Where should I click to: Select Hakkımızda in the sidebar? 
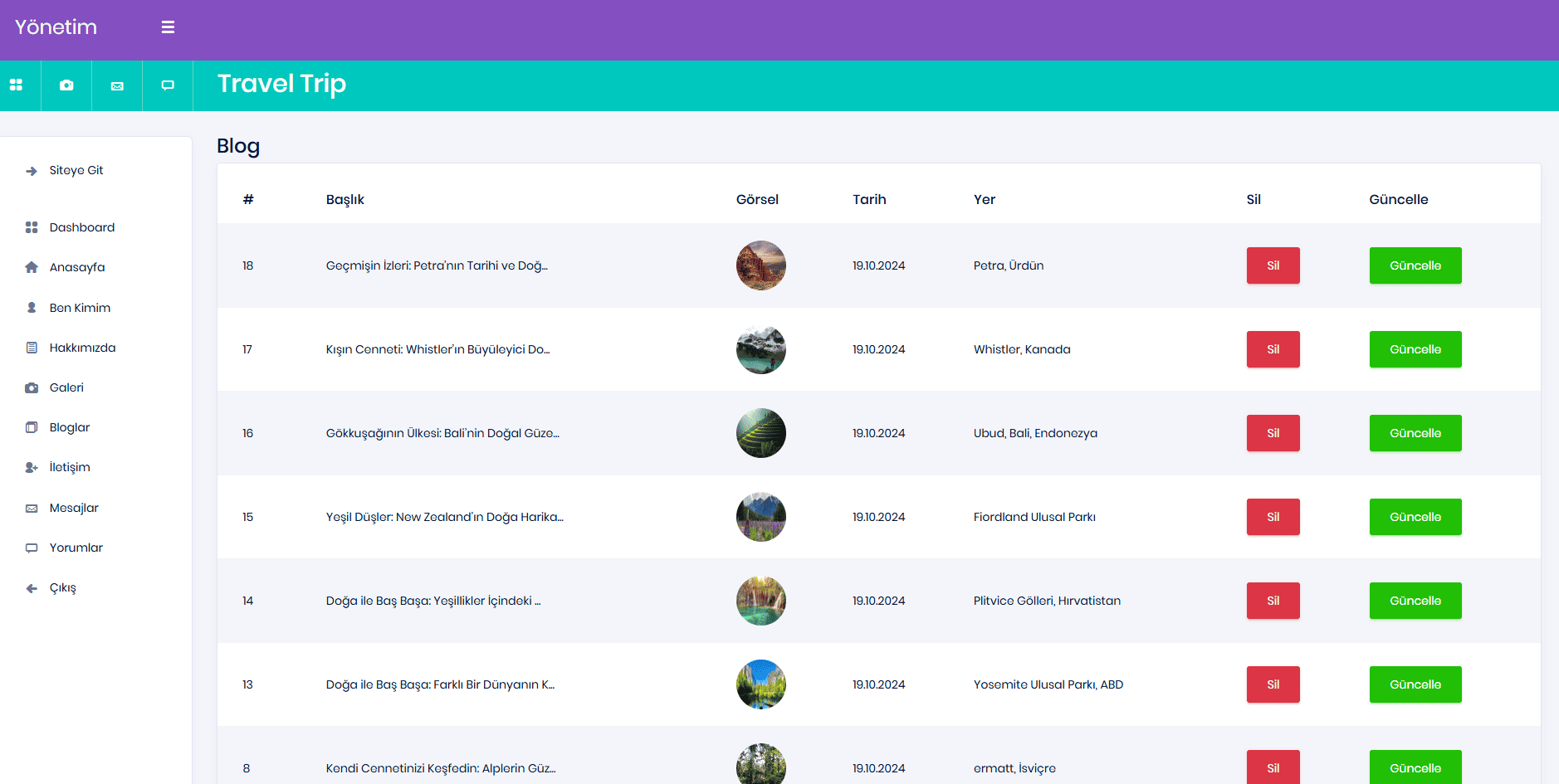(x=82, y=348)
